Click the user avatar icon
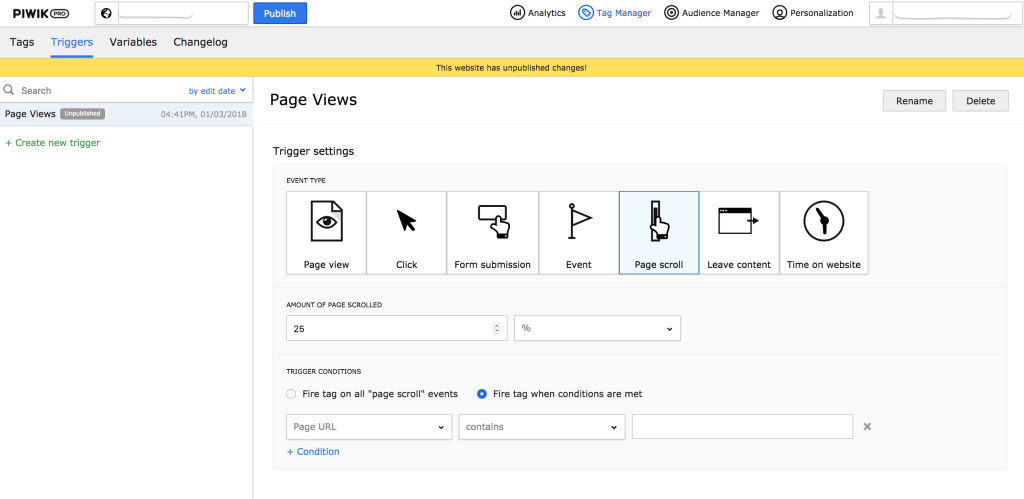Screen dimensions: 1024x499 coord(881,13)
